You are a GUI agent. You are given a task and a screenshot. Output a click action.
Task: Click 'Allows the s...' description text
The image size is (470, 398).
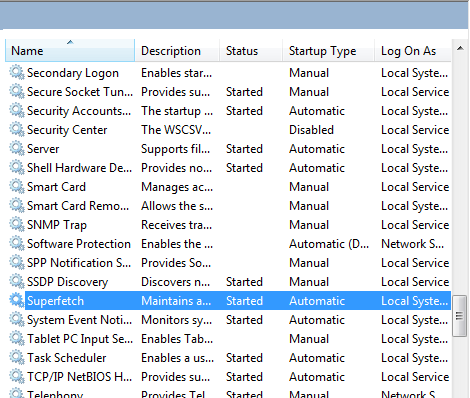click(177, 206)
